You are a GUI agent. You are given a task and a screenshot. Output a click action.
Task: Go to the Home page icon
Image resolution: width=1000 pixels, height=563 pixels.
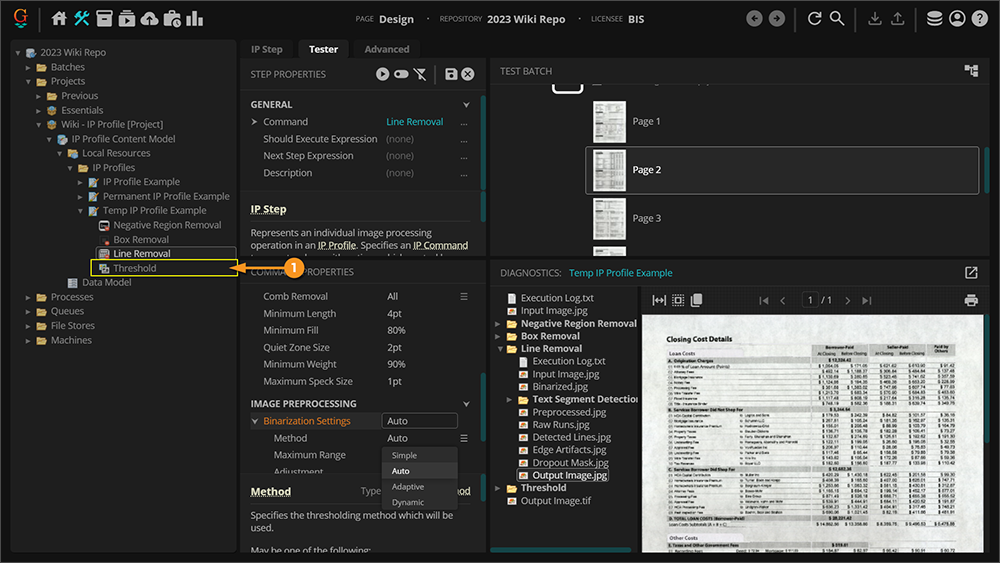(59, 18)
